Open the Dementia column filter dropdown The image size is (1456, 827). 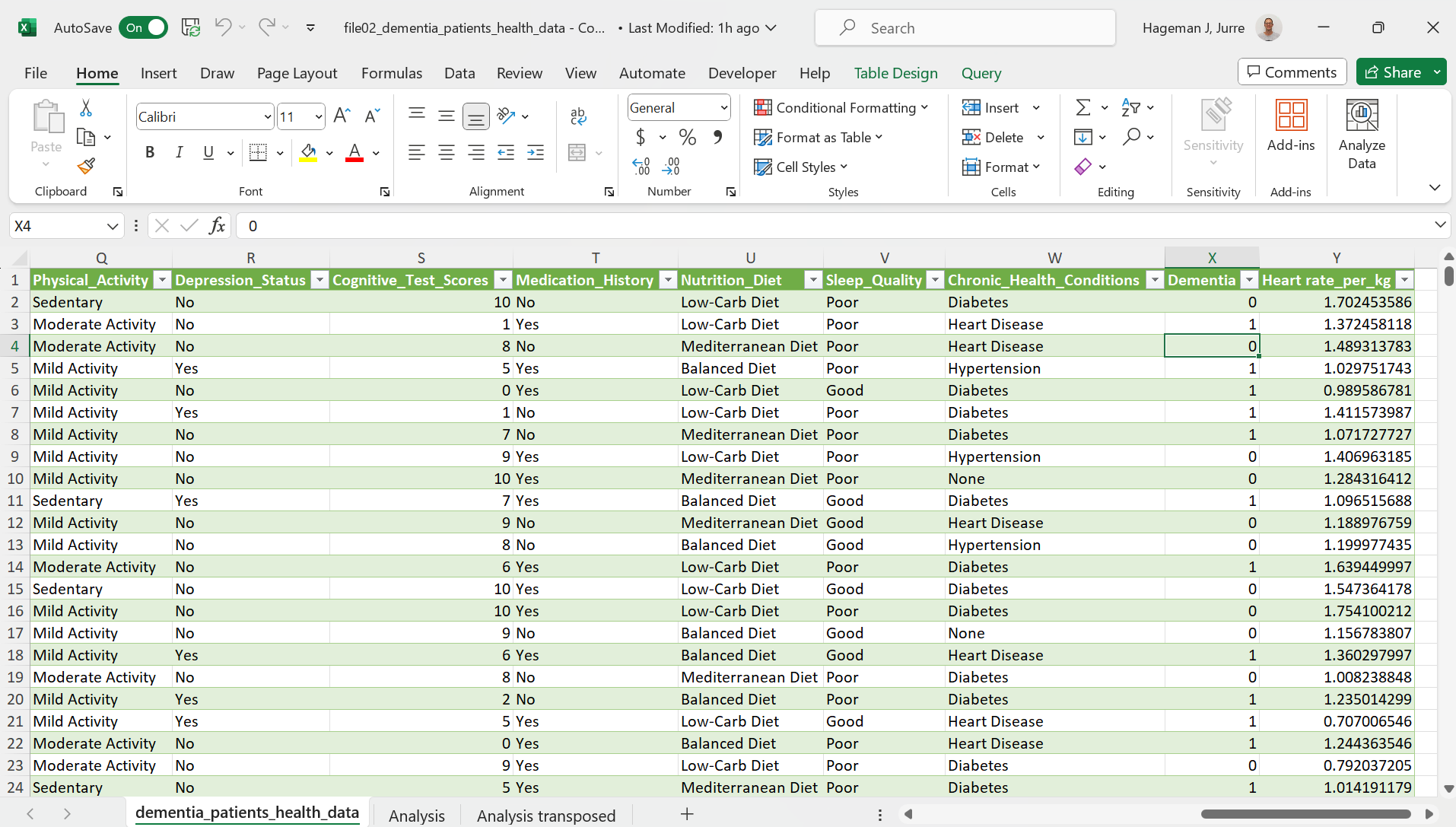click(1248, 280)
